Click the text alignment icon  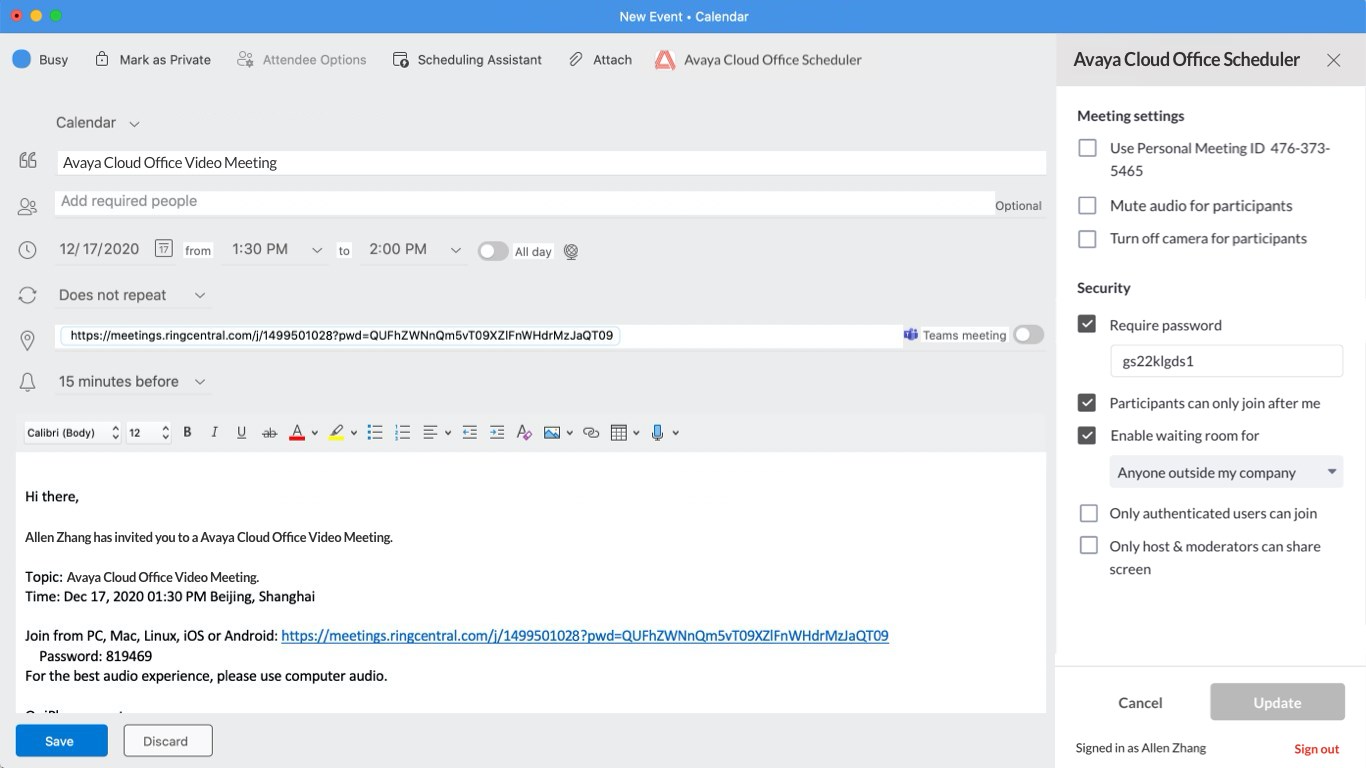[430, 432]
